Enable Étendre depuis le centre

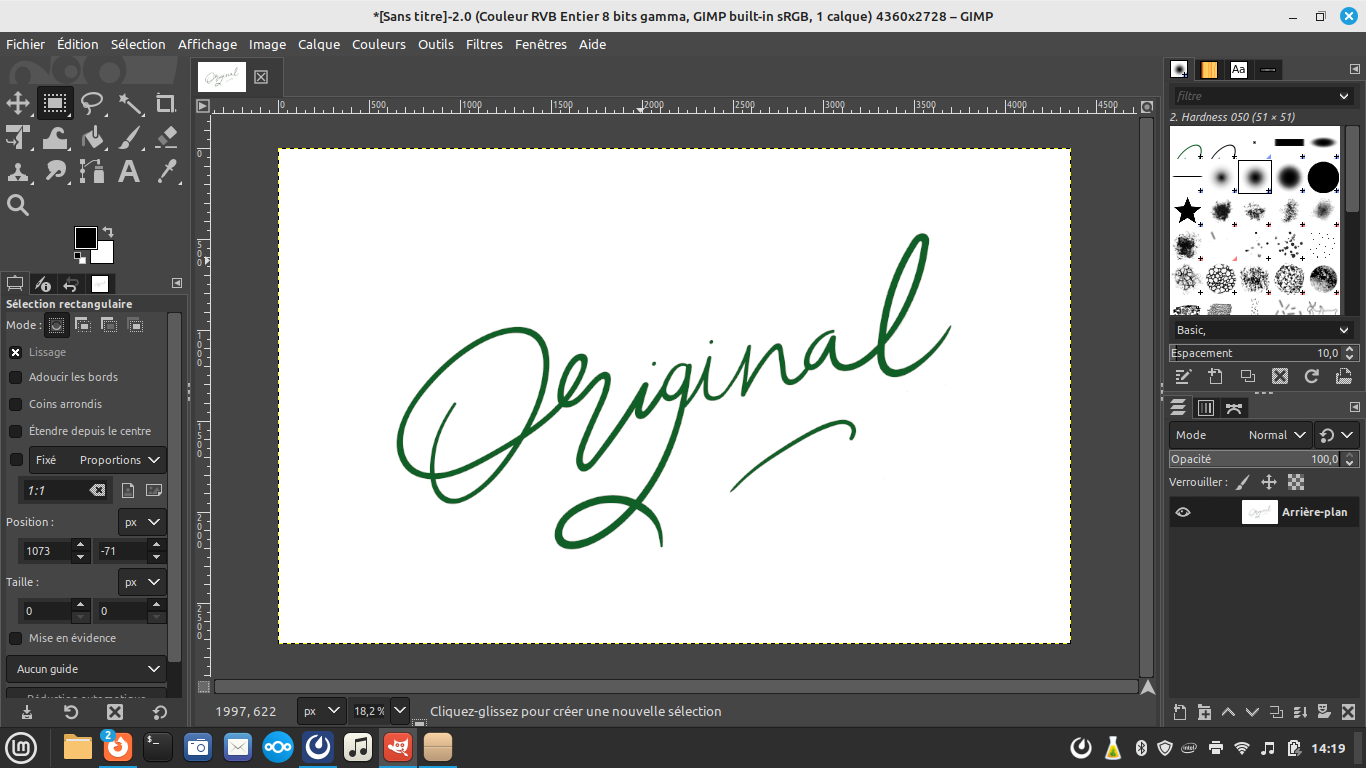pos(16,431)
